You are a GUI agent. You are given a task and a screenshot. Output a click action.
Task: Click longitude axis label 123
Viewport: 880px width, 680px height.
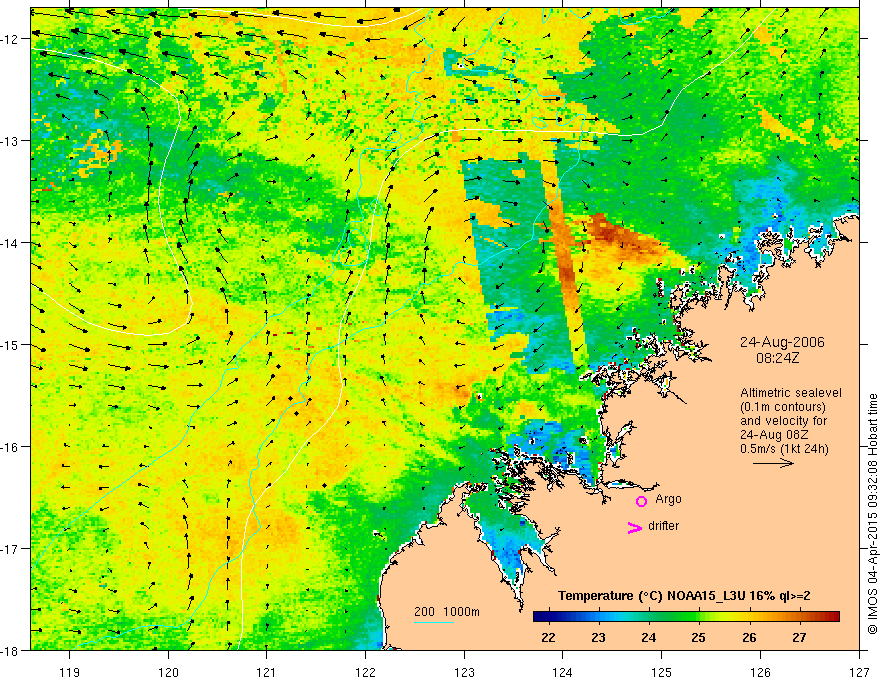[464, 672]
